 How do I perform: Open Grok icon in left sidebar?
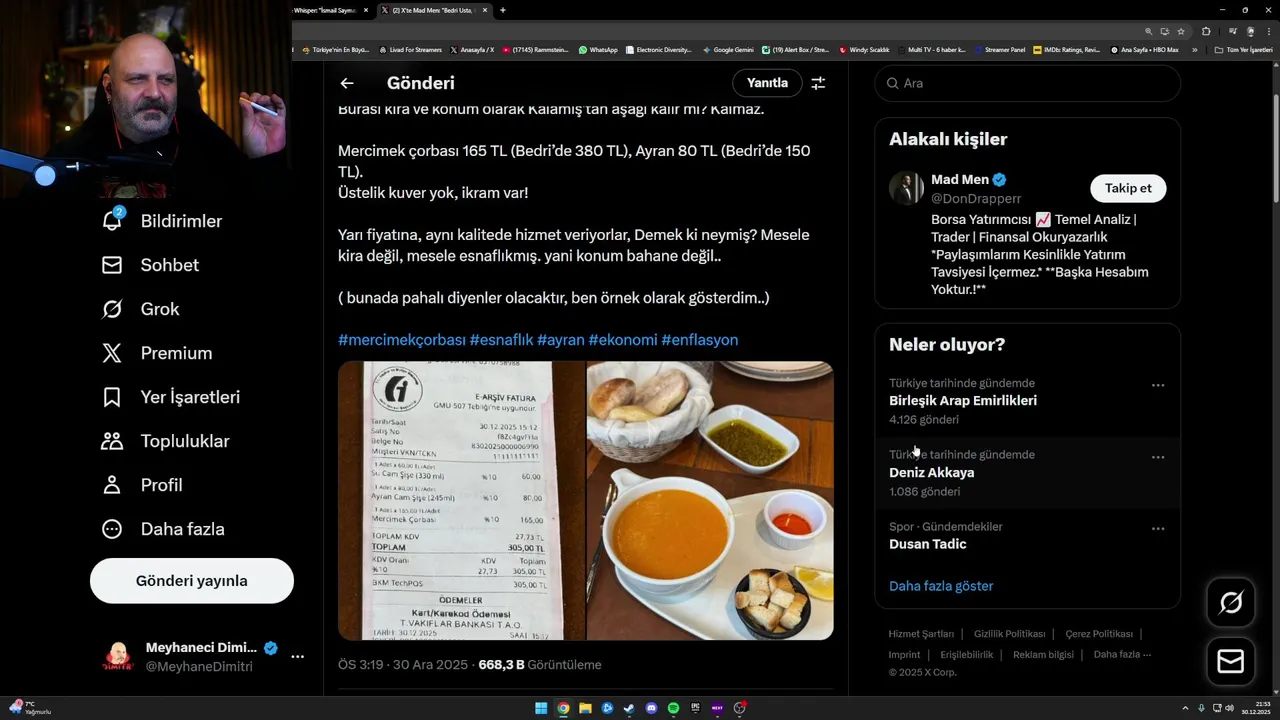(x=112, y=309)
